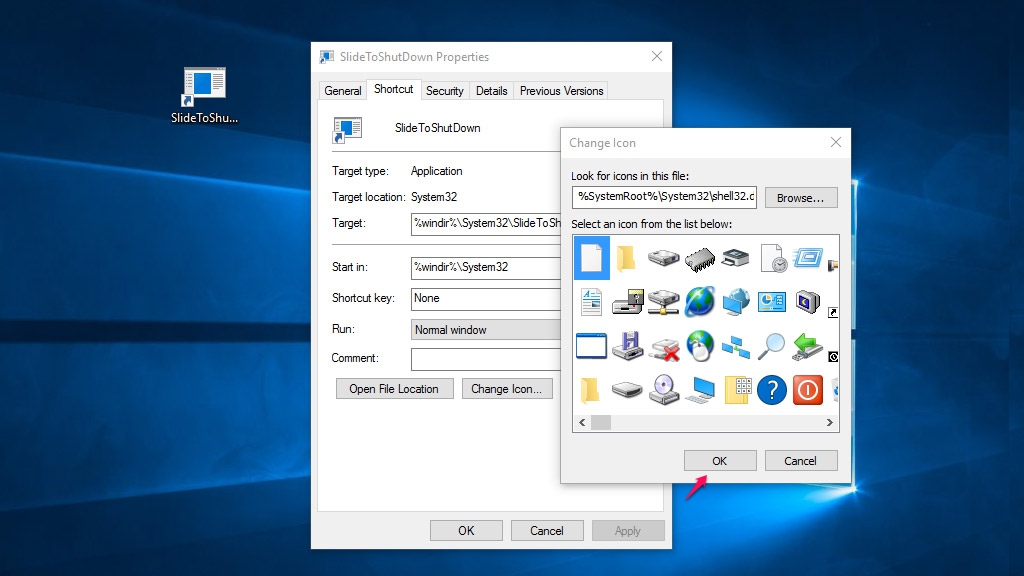Go to the Previous Versions tab

[561, 91]
